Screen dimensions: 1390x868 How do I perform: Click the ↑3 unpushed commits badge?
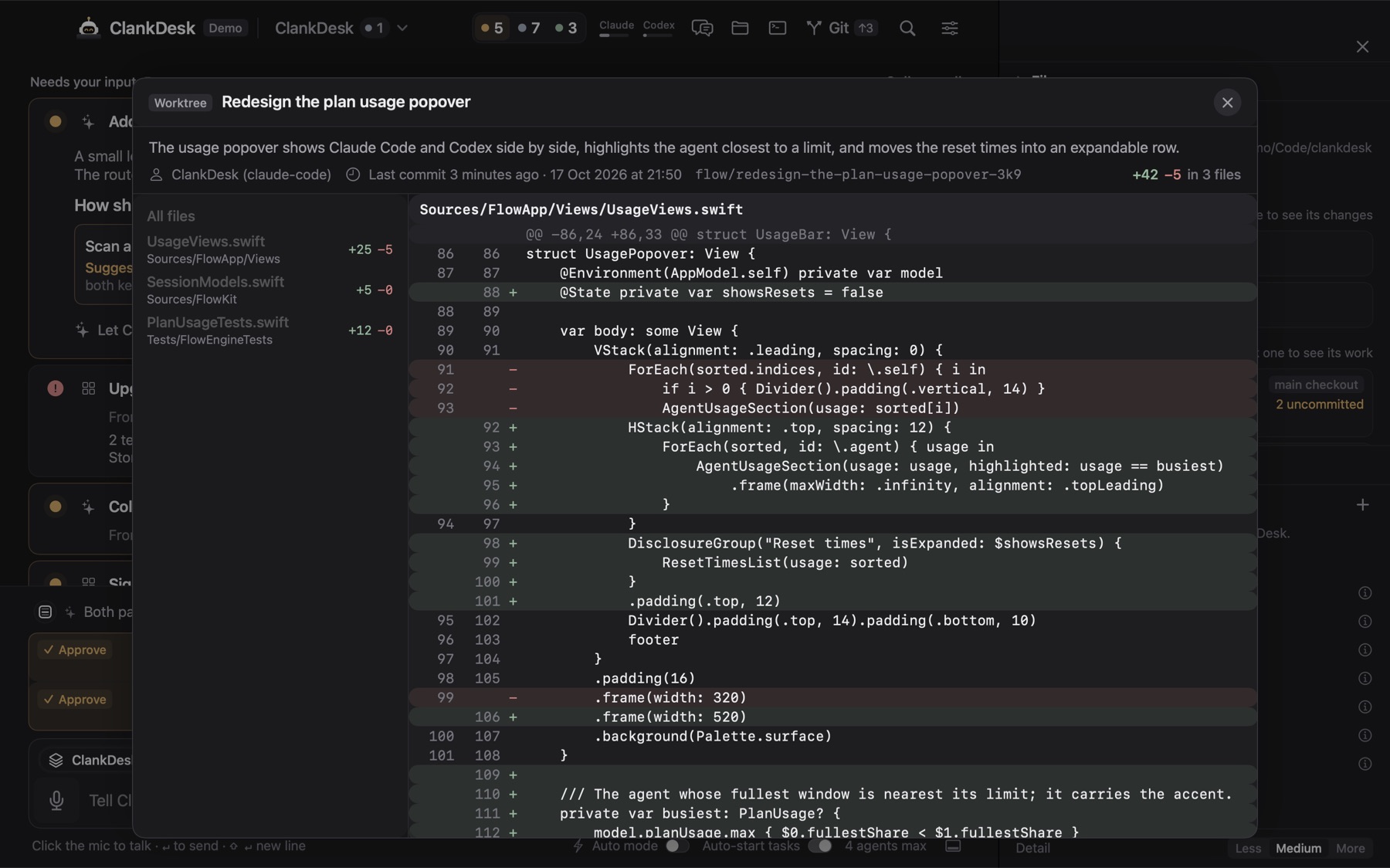tap(866, 28)
